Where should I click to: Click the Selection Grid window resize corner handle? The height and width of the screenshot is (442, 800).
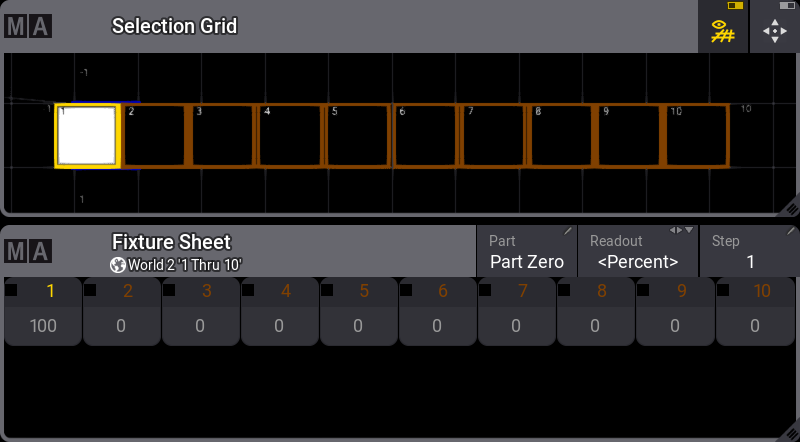coord(790,206)
